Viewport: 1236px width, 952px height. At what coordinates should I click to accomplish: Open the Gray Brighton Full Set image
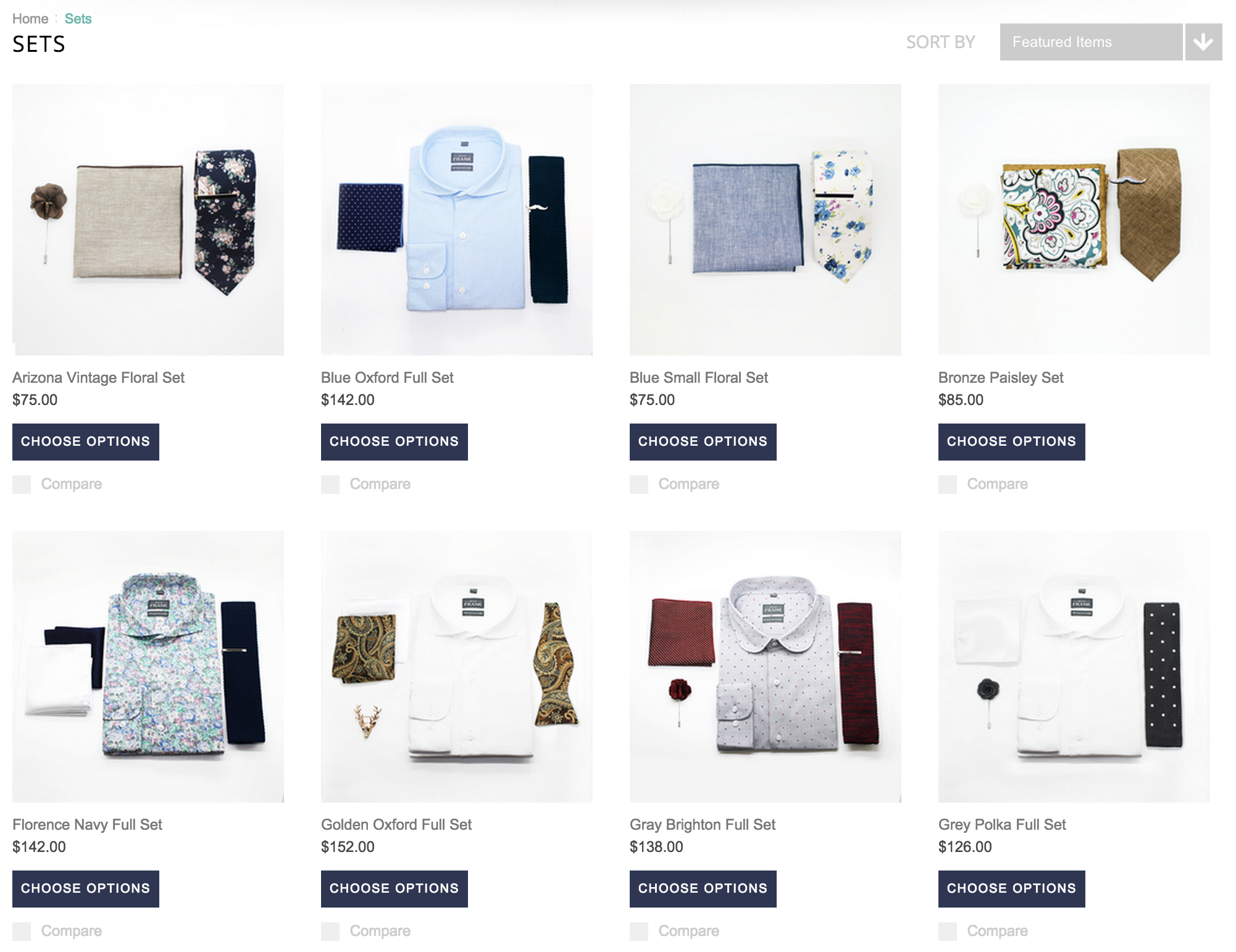pyautogui.click(x=766, y=667)
